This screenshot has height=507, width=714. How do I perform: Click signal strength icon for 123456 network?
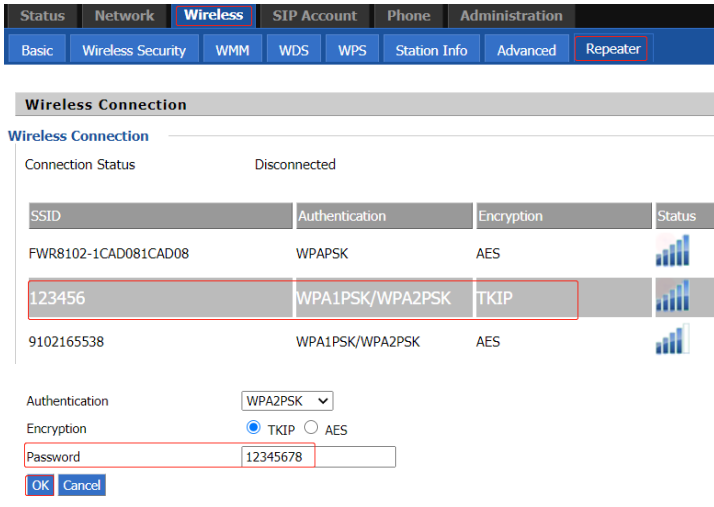click(672, 297)
